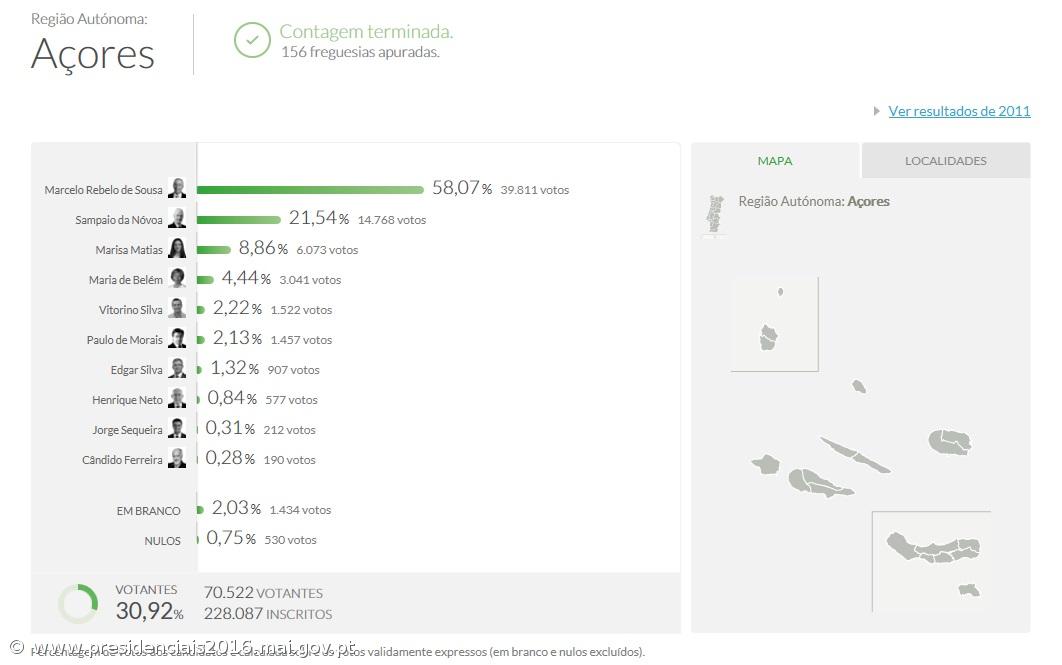Select Corvo island on the Açores map
Viewport: 1062px width, 665px height.
point(781,292)
